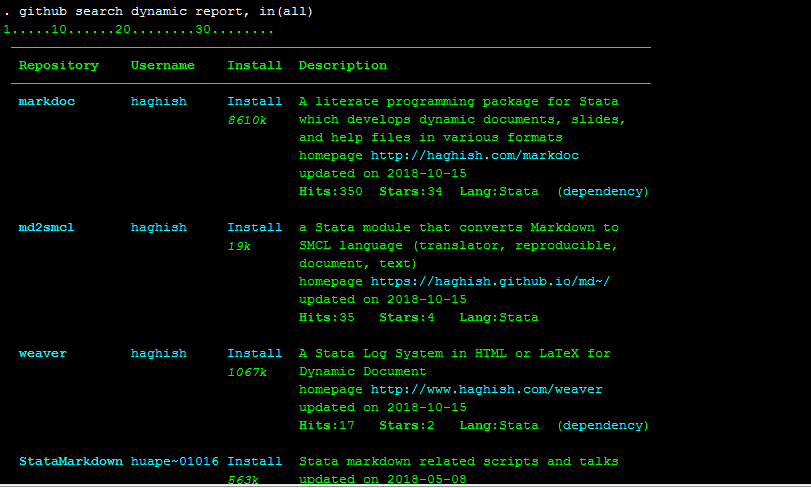Screen dimensions: 811x488
Task: Click the 1.....10 progress counter line
Action: [x=139, y=29]
